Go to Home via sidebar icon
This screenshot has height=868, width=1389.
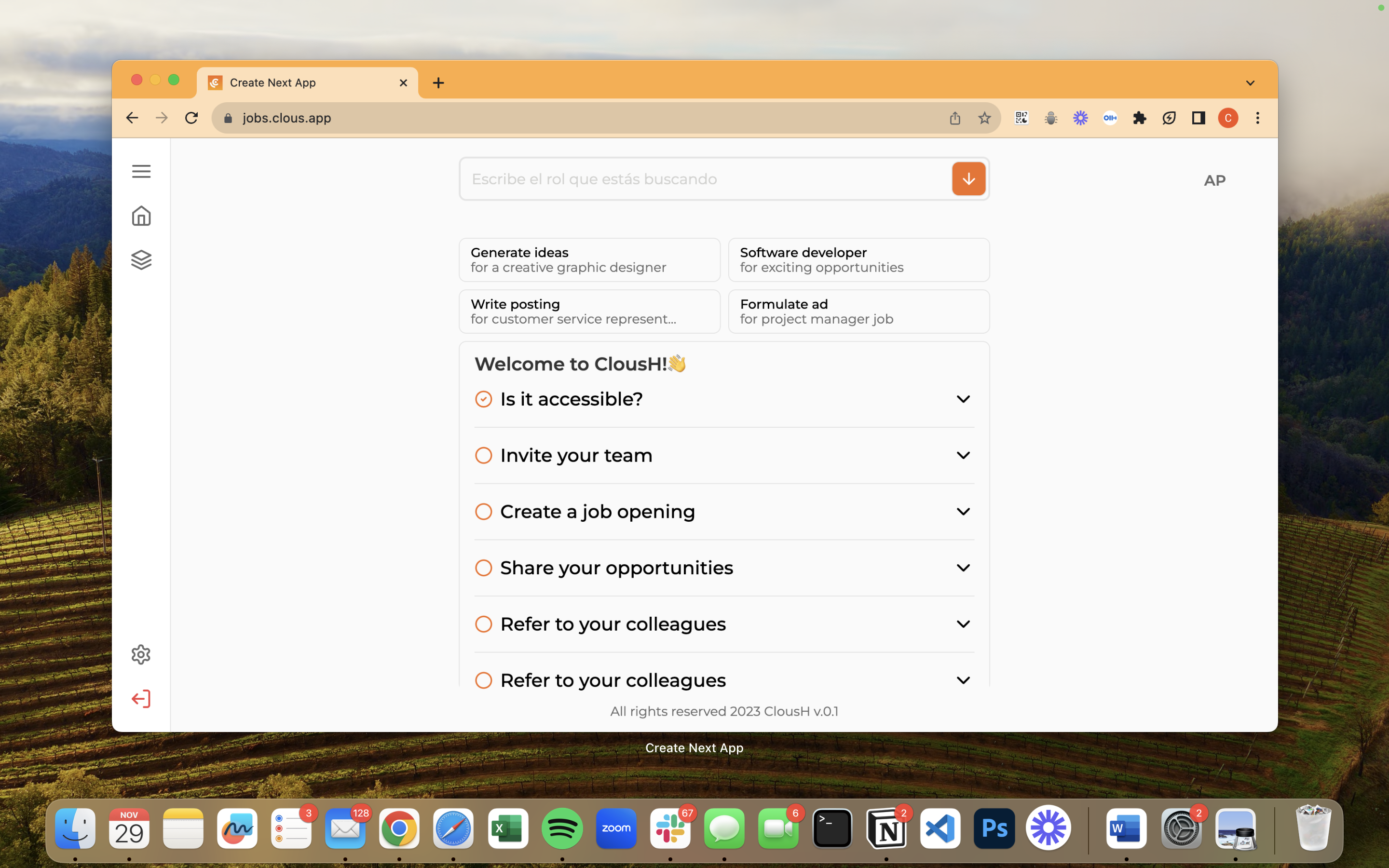point(141,216)
